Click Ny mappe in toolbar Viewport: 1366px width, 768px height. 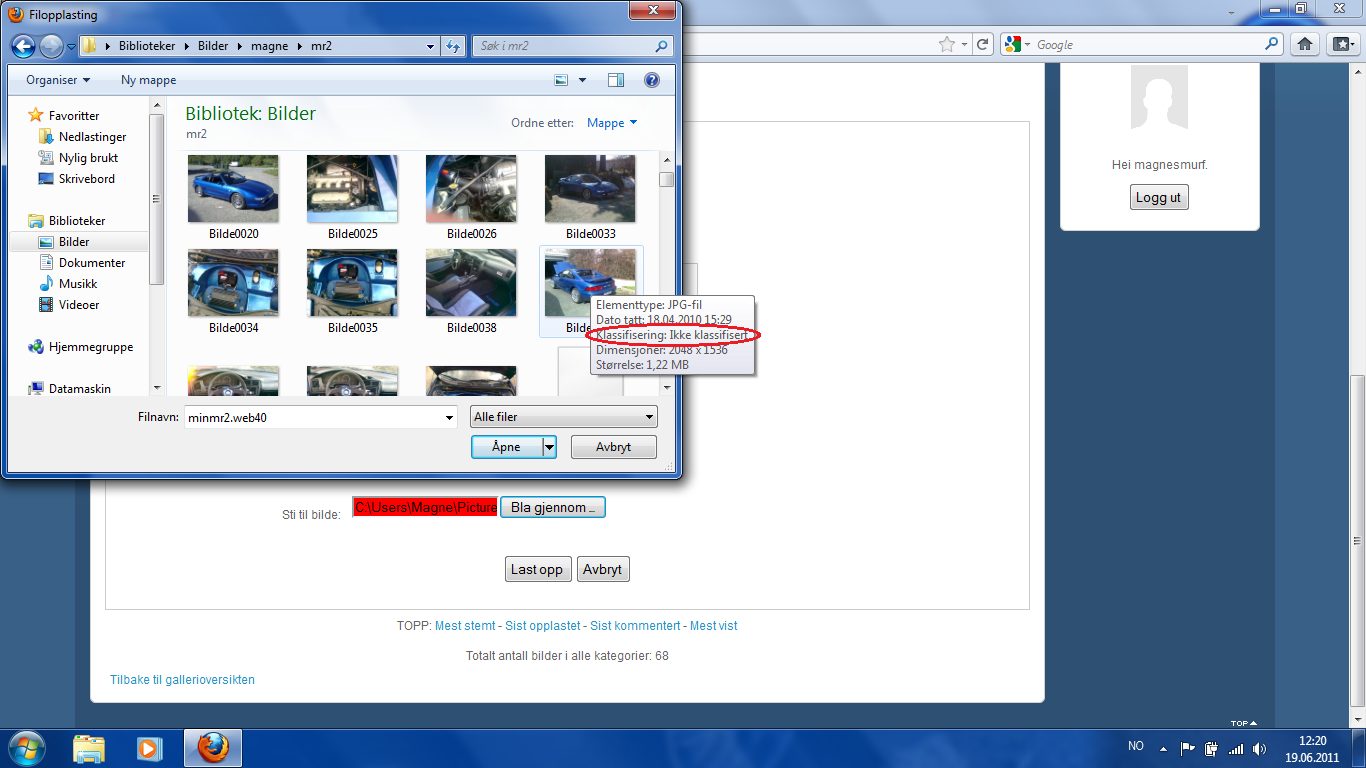[148, 80]
